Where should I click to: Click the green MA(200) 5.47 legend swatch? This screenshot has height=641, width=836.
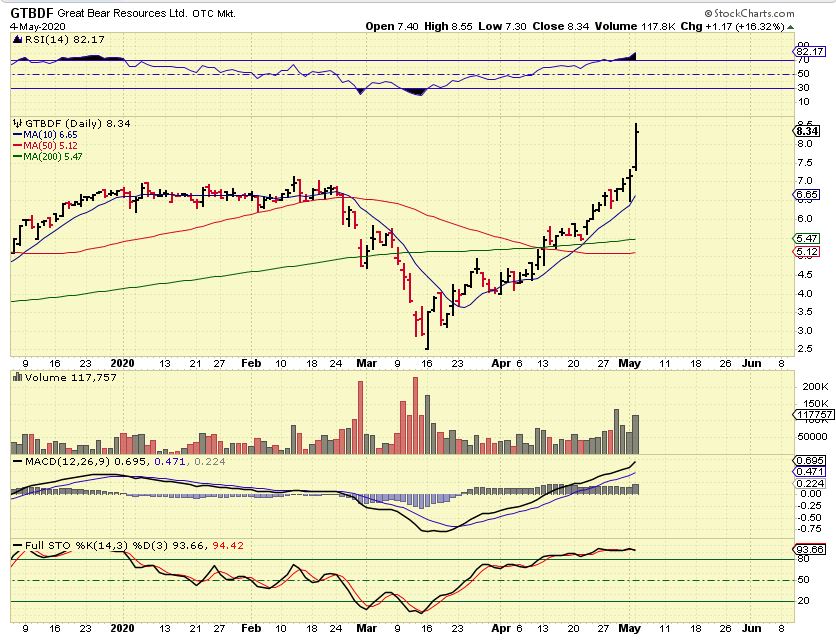point(18,156)
